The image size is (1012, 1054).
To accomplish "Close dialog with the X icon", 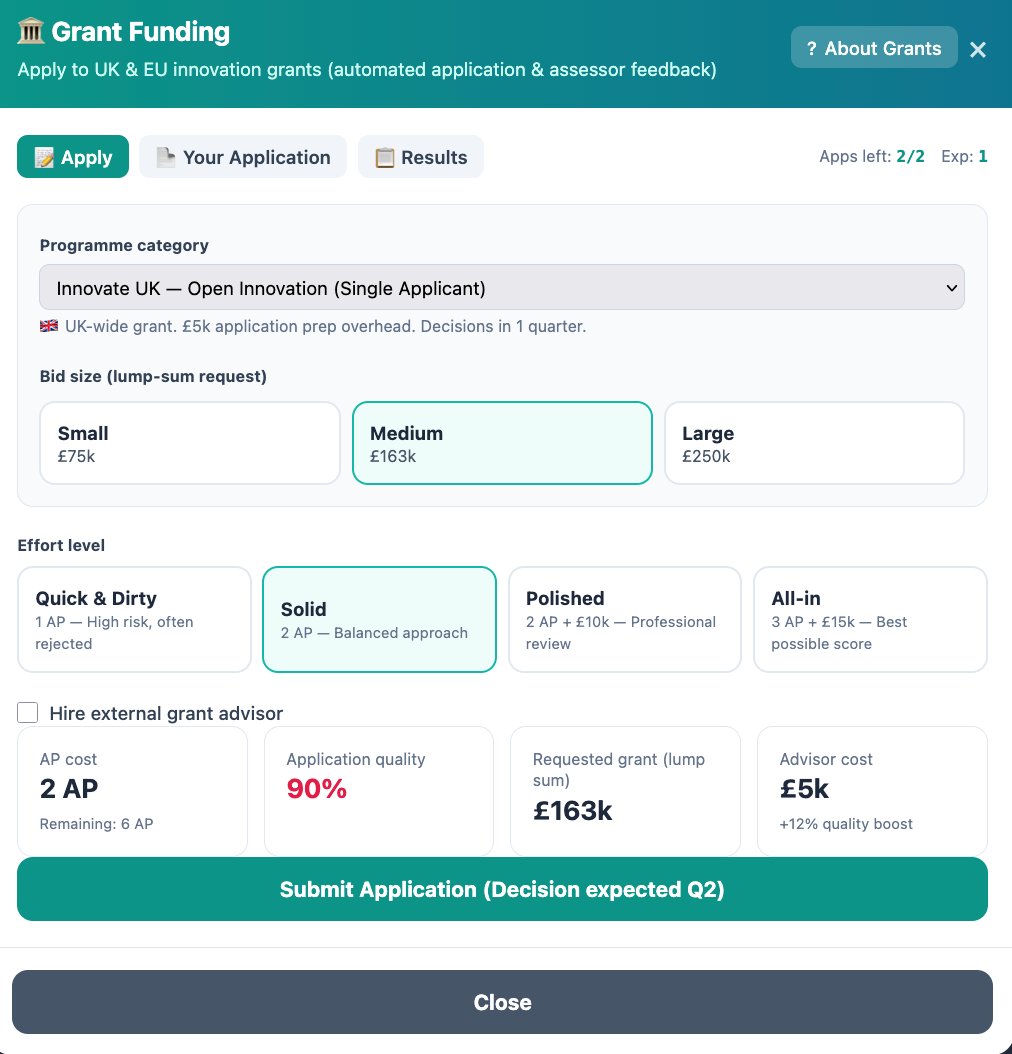I will point(978,49).
